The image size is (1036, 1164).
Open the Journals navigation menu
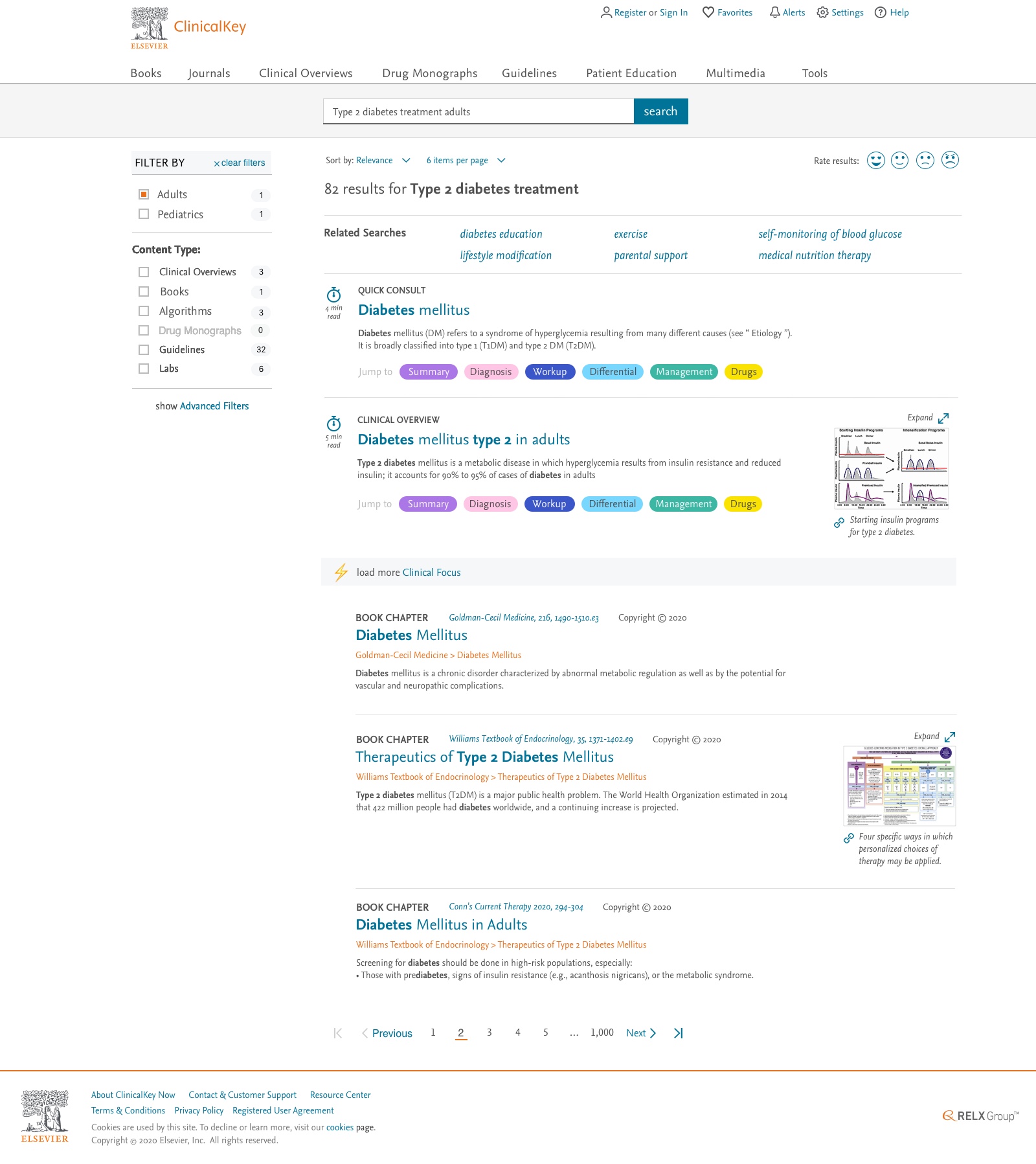coord(209,73)
